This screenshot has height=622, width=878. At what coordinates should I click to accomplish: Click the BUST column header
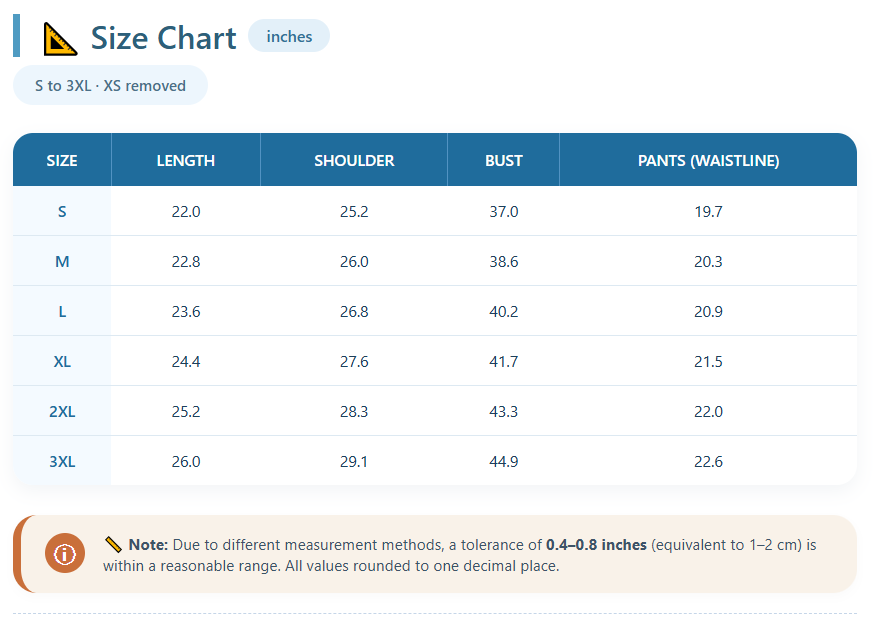504,160
